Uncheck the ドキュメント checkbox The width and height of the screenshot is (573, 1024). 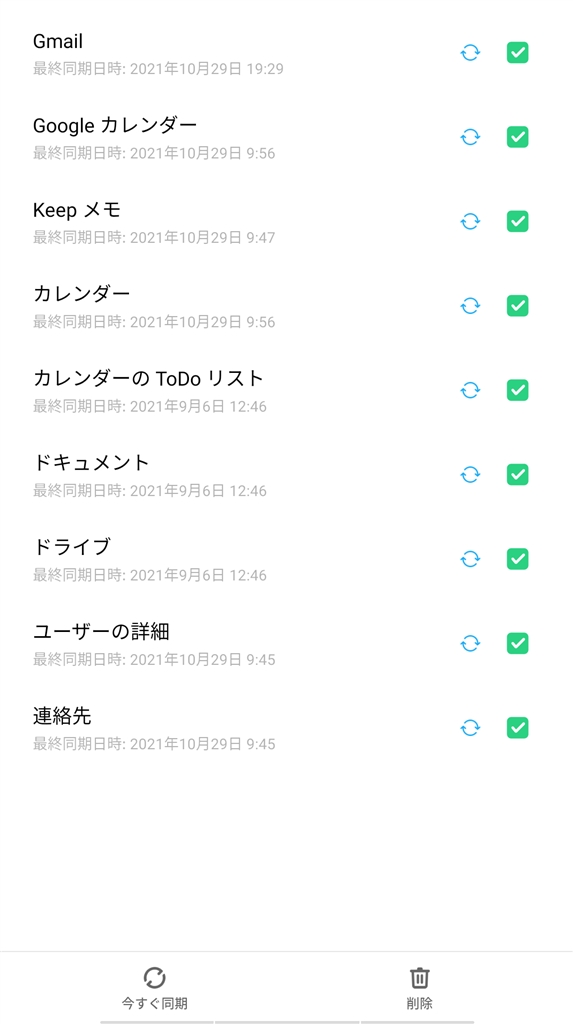click(517, 475)
